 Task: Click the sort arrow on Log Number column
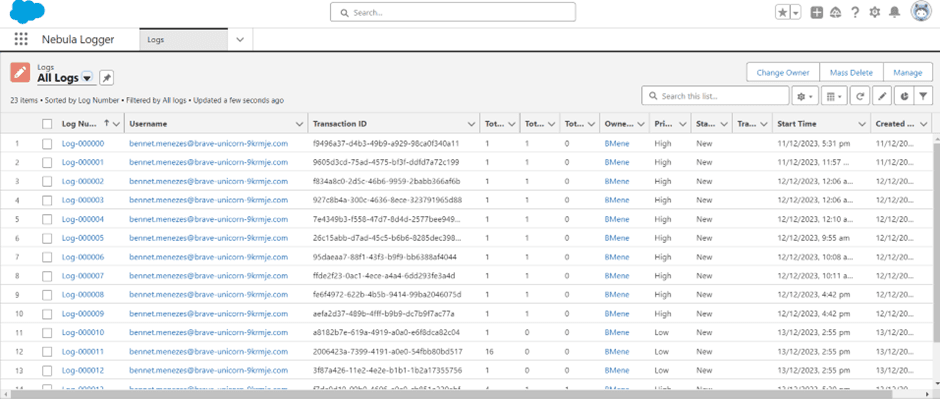(x=107, y=123)
